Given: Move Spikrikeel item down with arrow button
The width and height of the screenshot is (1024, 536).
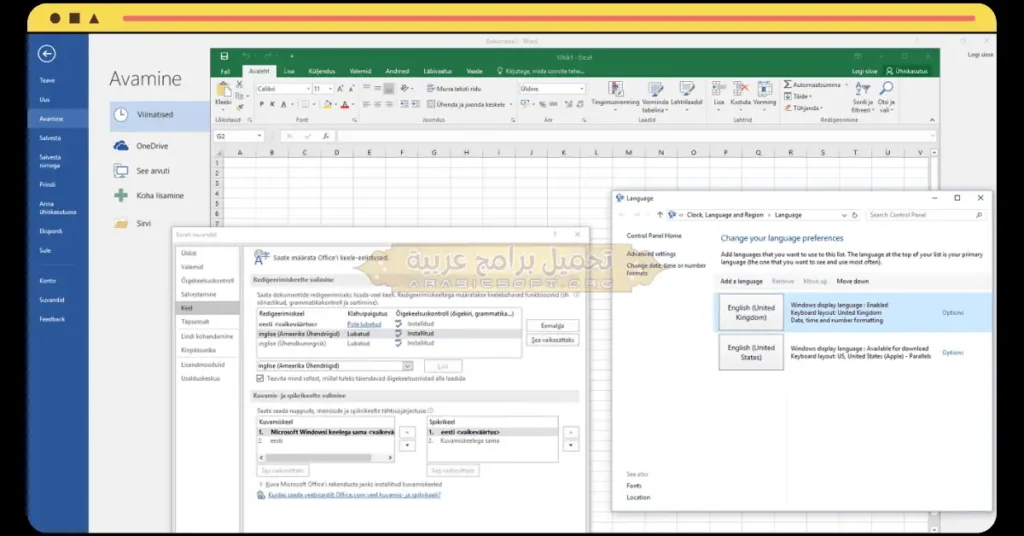Looking at the screenshot, I should click(x=571, y=445).
